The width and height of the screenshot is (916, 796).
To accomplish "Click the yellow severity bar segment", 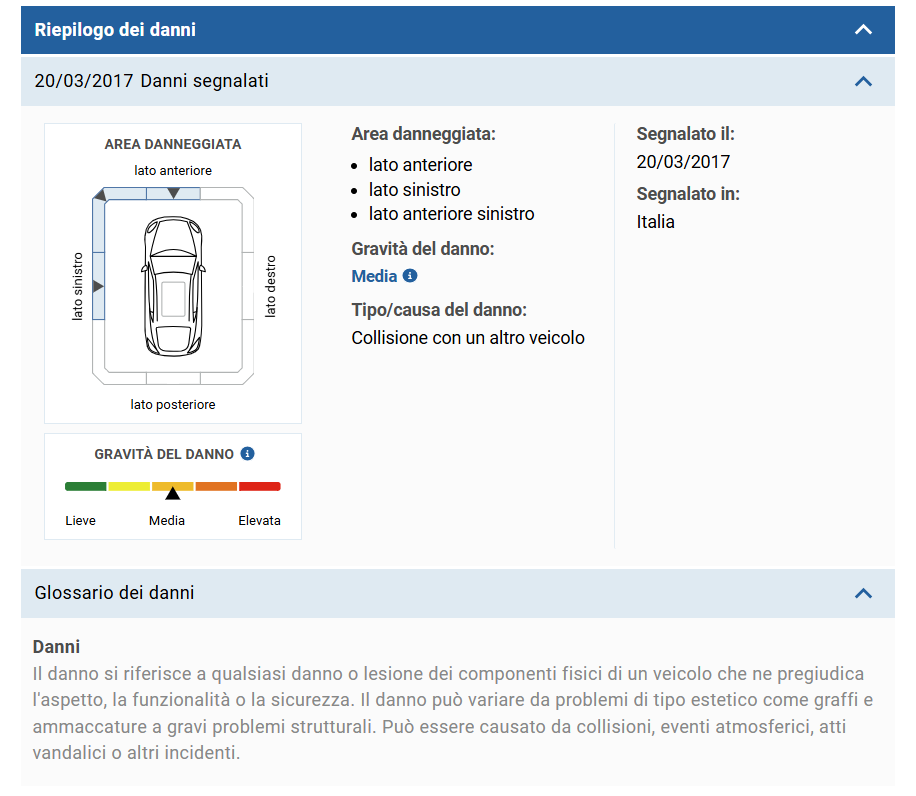I will click(x=129, y=487).
